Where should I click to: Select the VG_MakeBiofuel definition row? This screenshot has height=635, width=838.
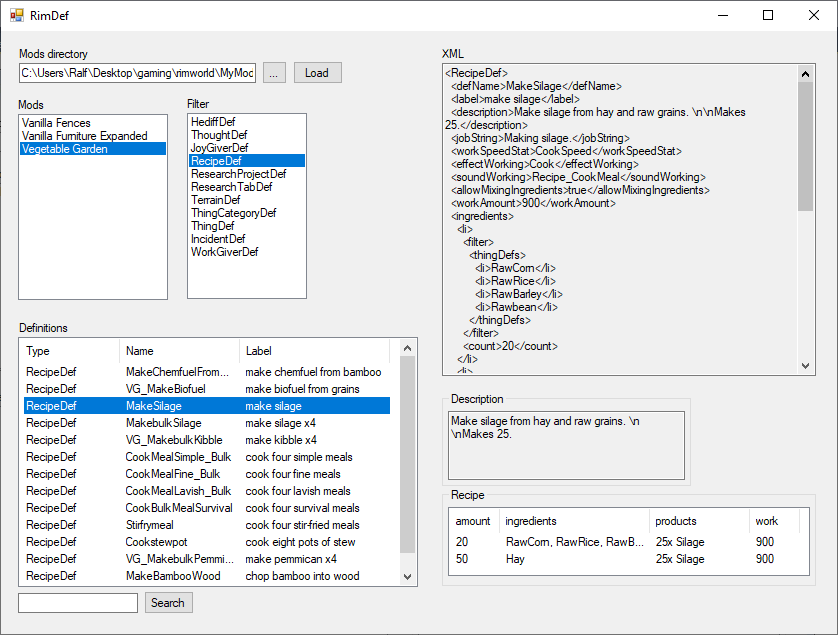[207, 389]
